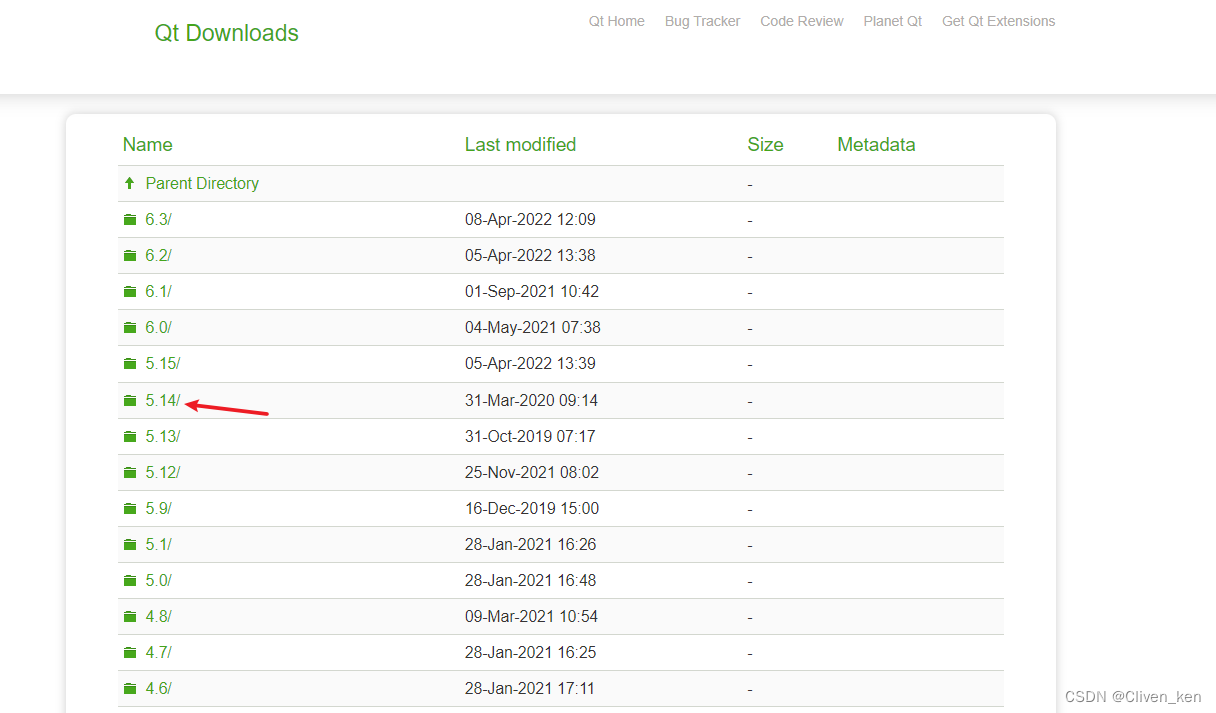
Task: Sort listing by the Name column header
Action: 148,145
